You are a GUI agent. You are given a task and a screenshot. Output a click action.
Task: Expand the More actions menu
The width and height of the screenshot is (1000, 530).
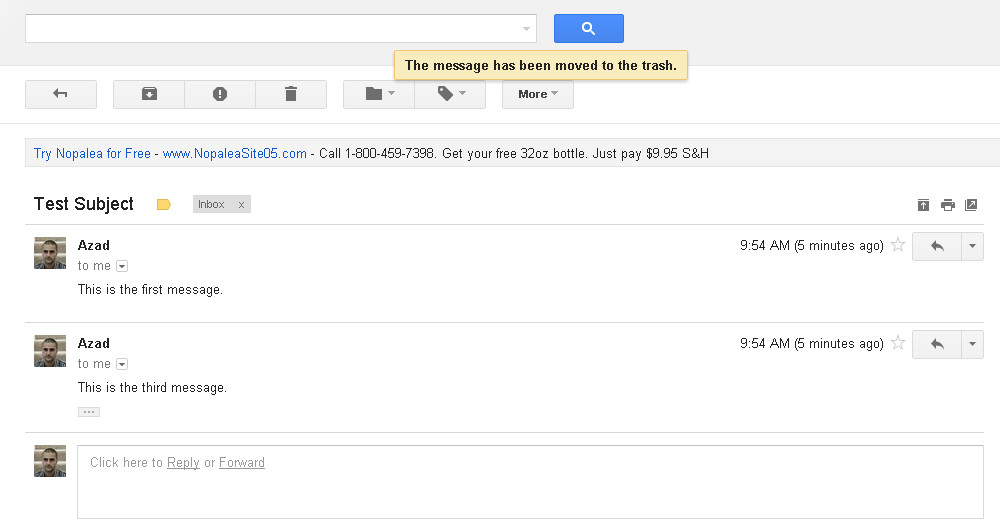pyautogui.click(x=537, y=94)
